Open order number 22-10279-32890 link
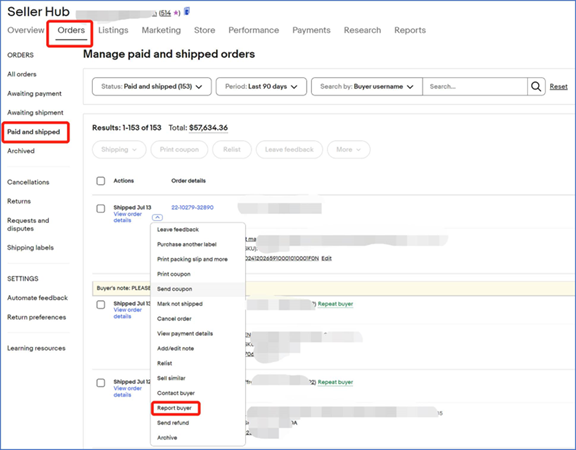576x450 pixels. (192, 208)
